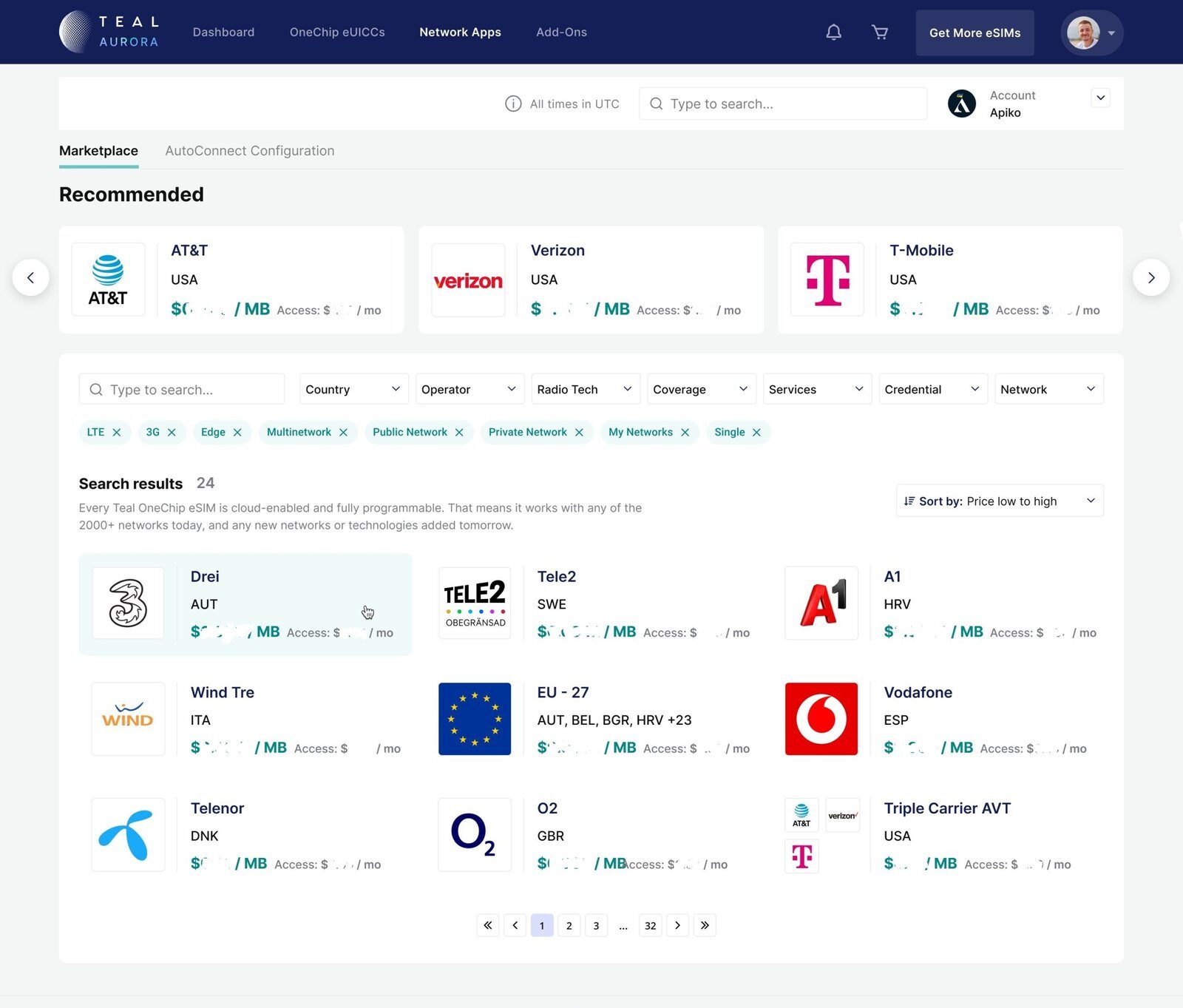Open OneChip eUICCs in top navigation

[x=336, y=33]
